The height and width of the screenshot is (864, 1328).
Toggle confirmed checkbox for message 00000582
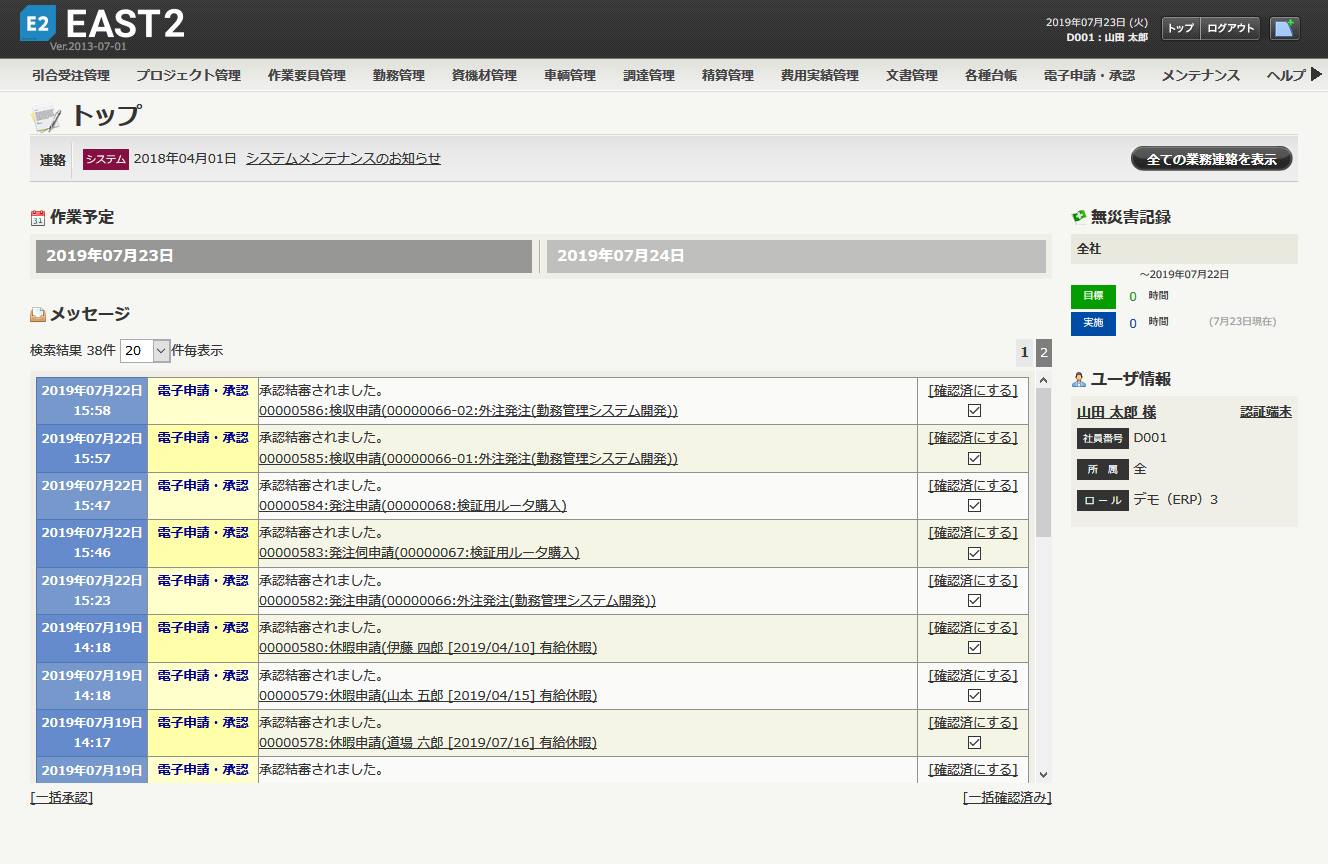(974, 600)
